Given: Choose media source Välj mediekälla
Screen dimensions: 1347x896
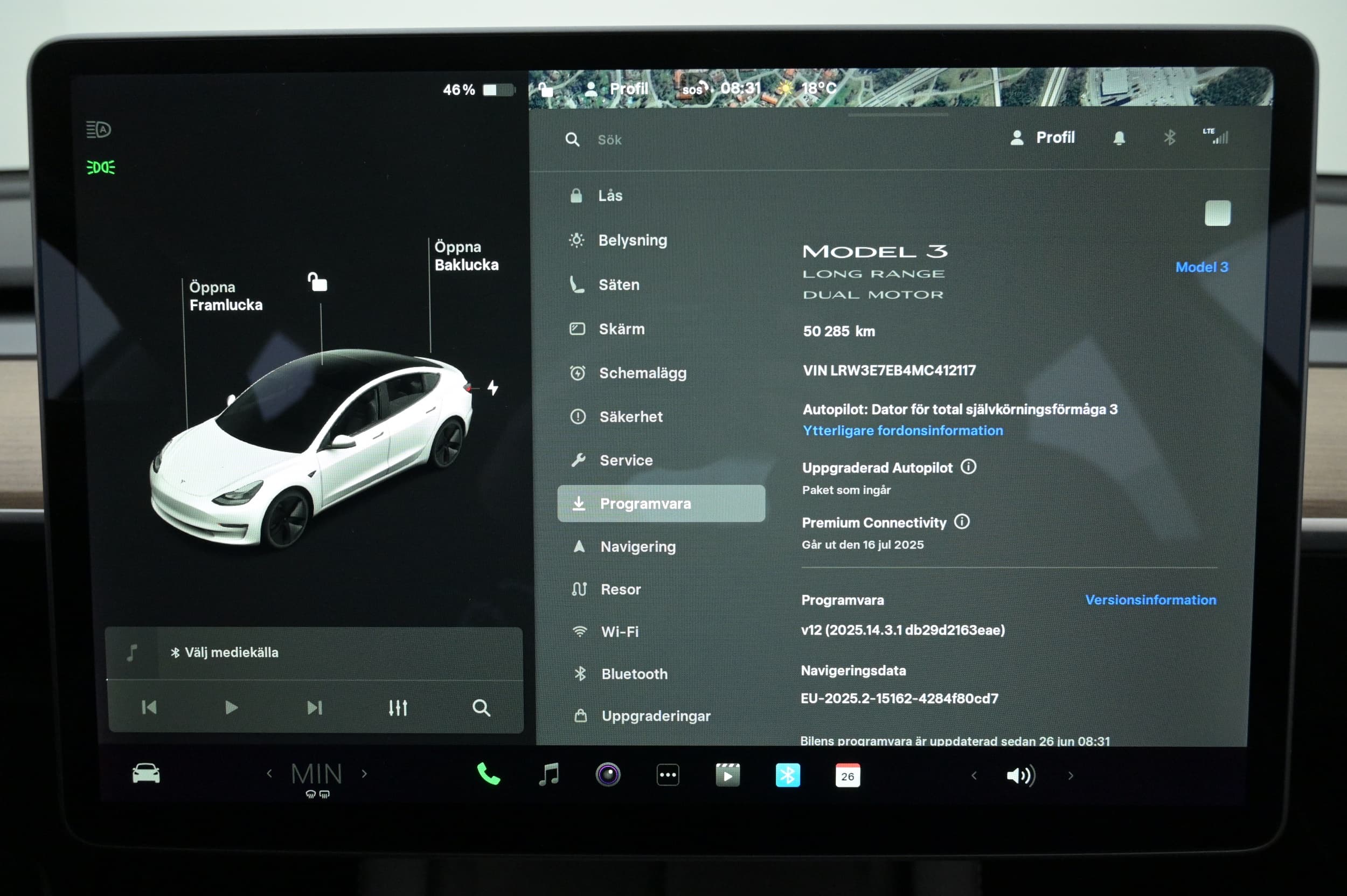Looking at the screenshot, I should (225, 652).
